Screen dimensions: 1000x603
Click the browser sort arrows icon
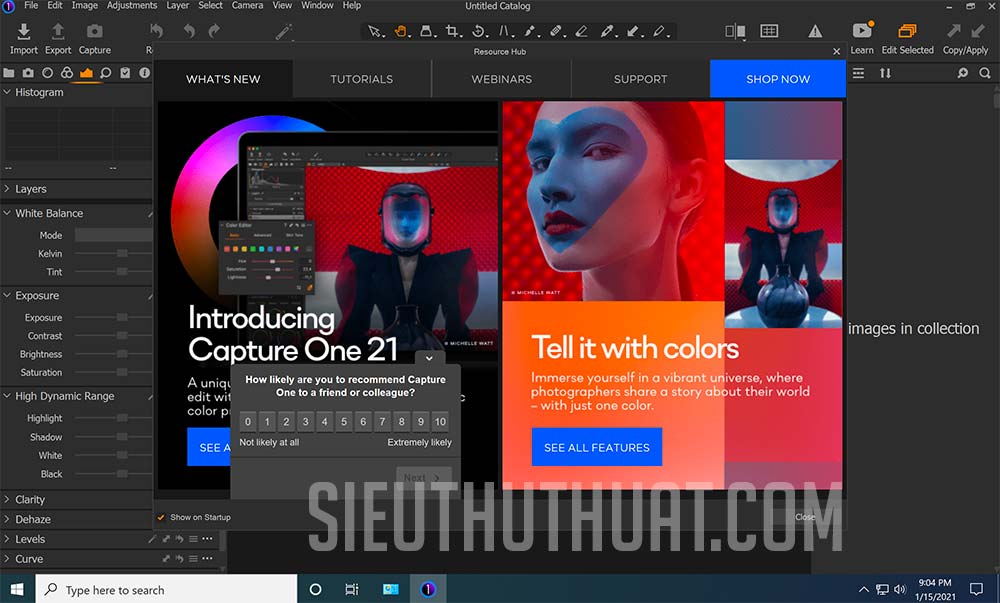885,73
